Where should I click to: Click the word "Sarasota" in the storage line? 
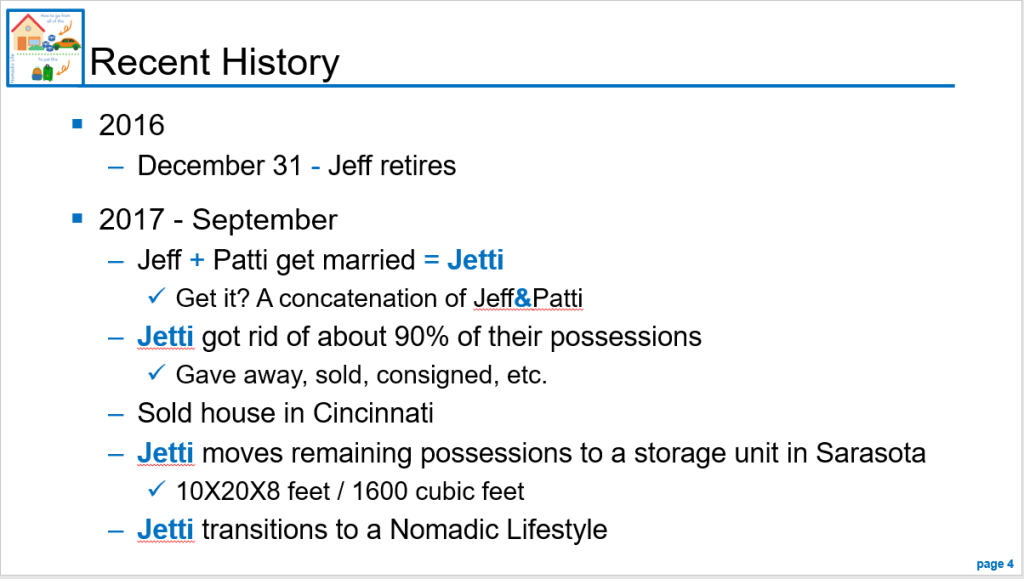870,453
